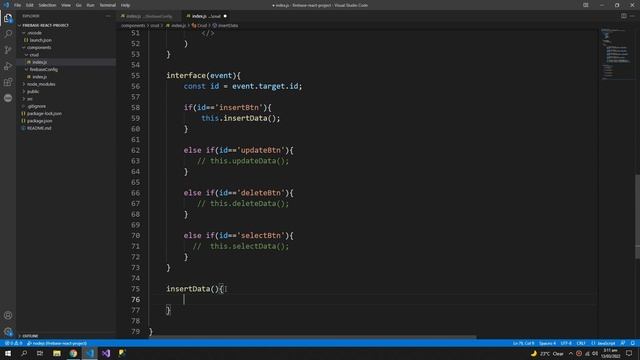Image resolution: width=640 pixels, height=360 pixels.
Task: Open the Edit menu
Action: coord(30,5)
